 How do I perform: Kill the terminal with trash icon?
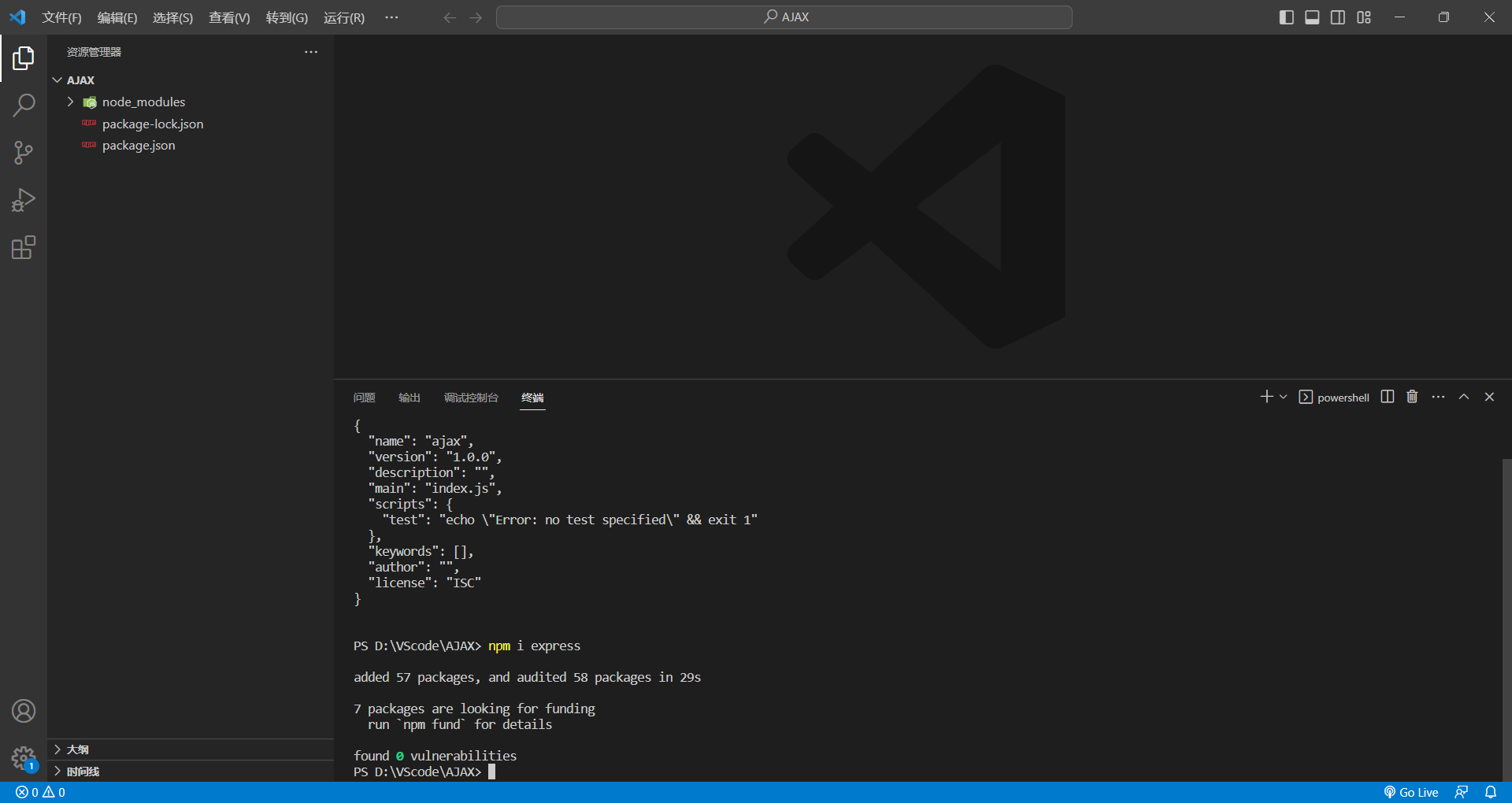[1412, 397]
